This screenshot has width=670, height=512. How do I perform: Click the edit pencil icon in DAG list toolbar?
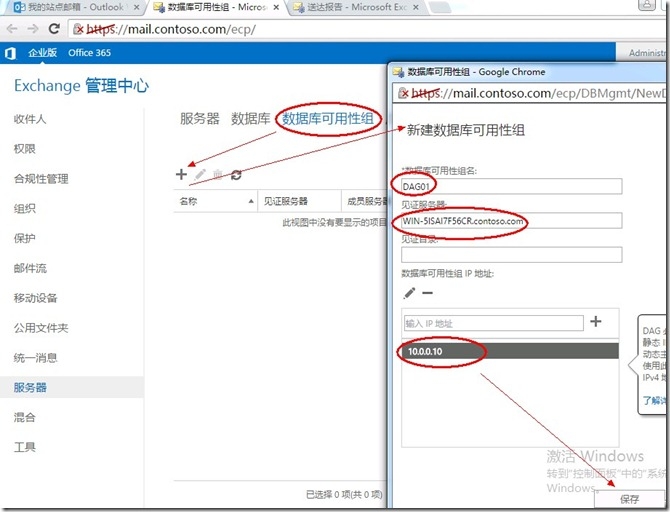[200, 174]
